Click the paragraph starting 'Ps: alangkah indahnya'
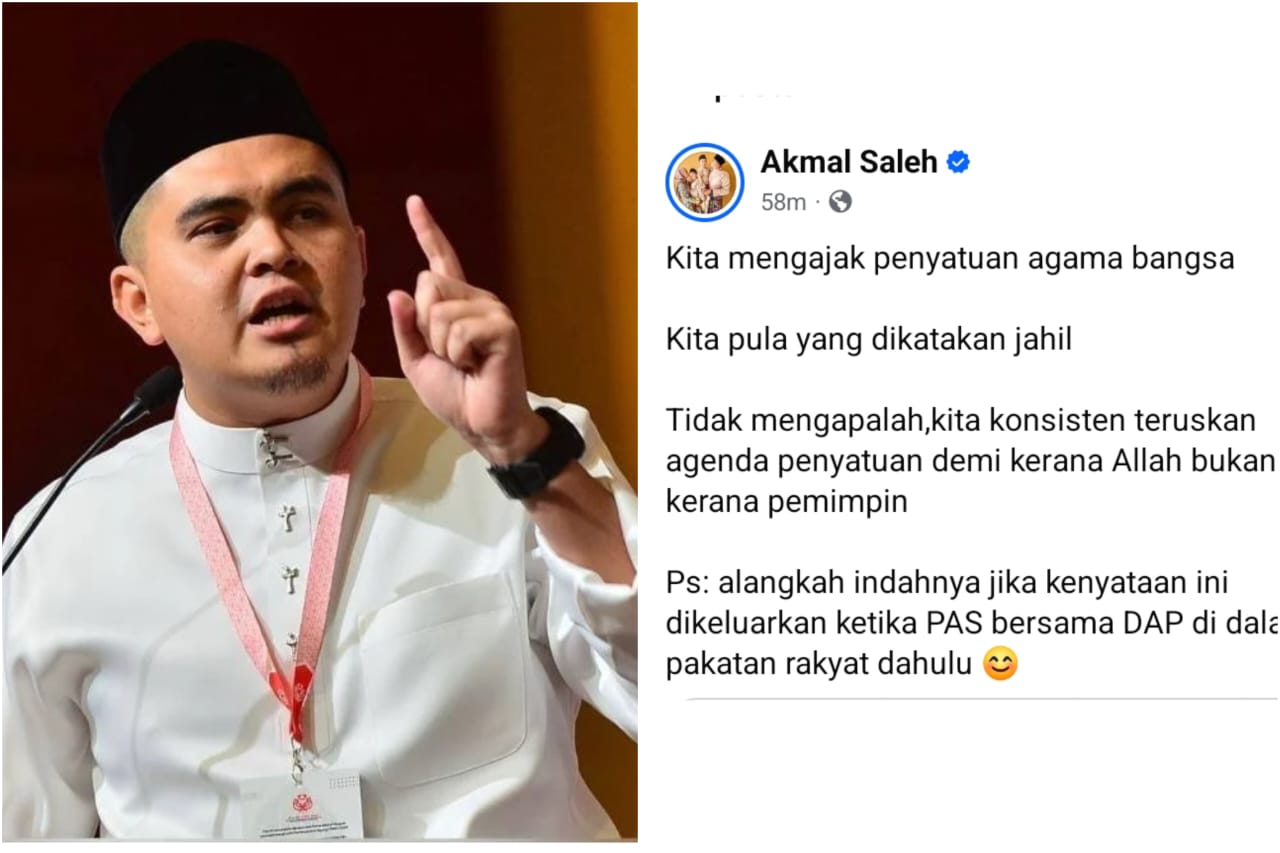The height and width of the screenshot is (853, 1280). [x=972, y=623]
